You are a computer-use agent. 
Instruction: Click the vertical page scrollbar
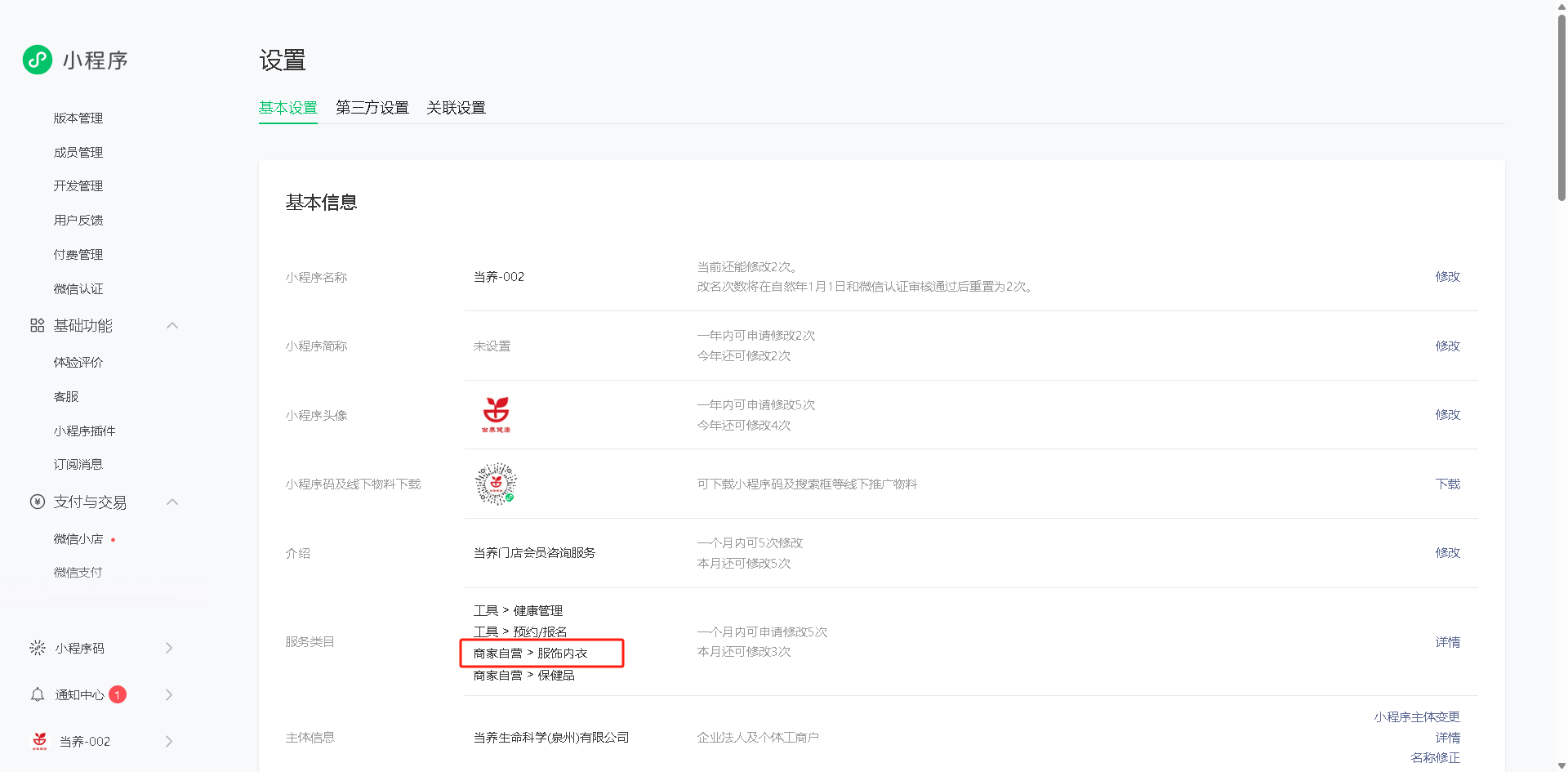click(1561, 106)
